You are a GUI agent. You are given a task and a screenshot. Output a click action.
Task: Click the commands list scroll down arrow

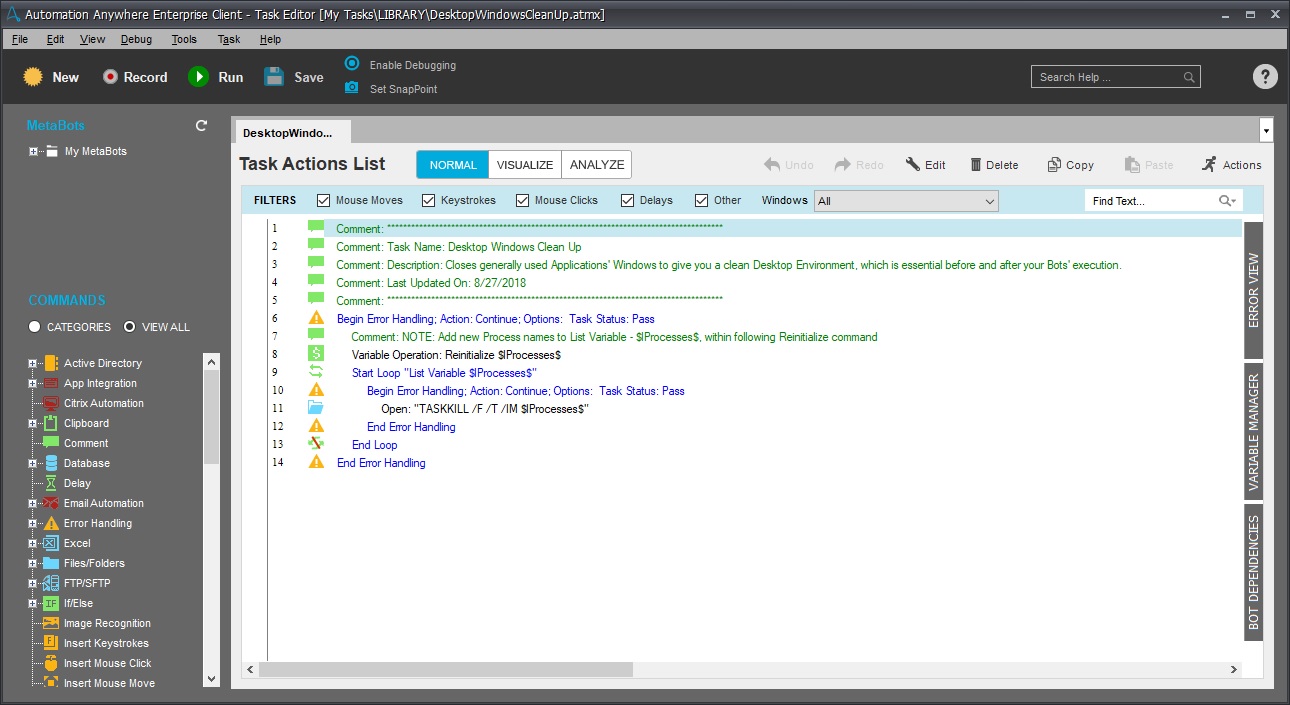[x=211, y=678]
